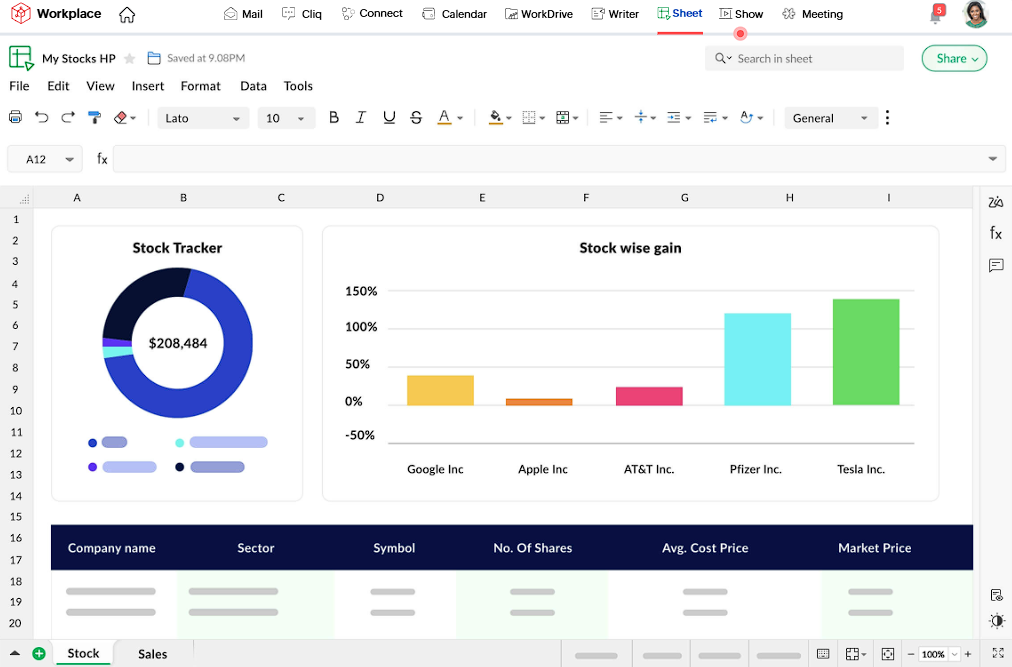This screenshot has width=1012, height=667.
Task: Open the fill color swatch
Action: coord(495,118)
